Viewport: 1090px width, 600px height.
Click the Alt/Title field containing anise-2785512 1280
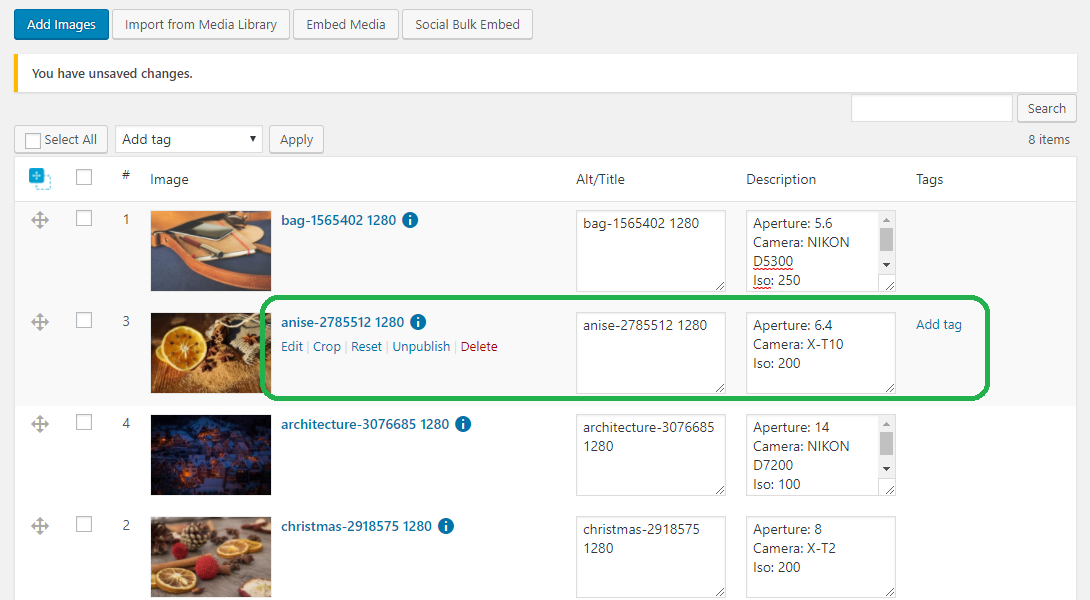point(651,353)
